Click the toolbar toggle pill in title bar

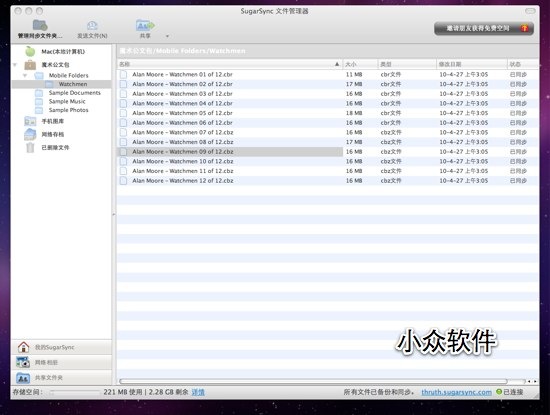(x=530, y=11)
